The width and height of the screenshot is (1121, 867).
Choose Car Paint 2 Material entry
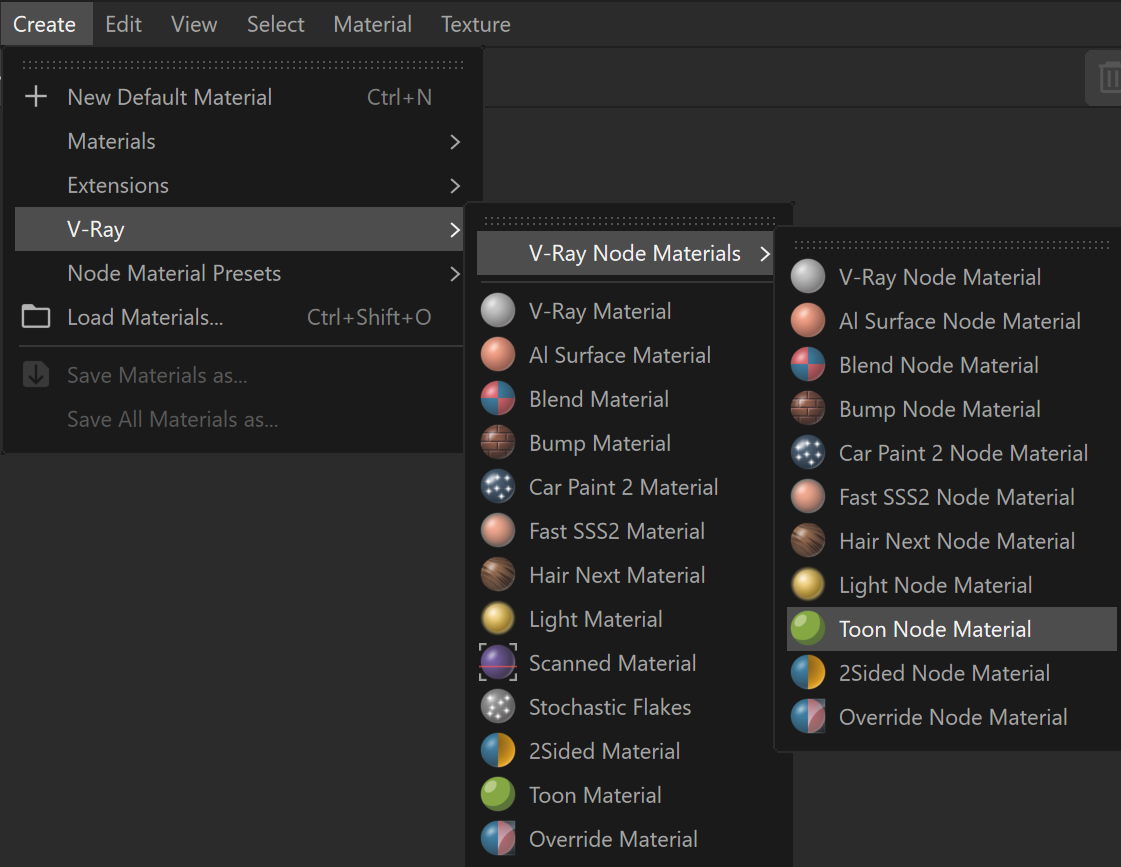click(626, 487)
